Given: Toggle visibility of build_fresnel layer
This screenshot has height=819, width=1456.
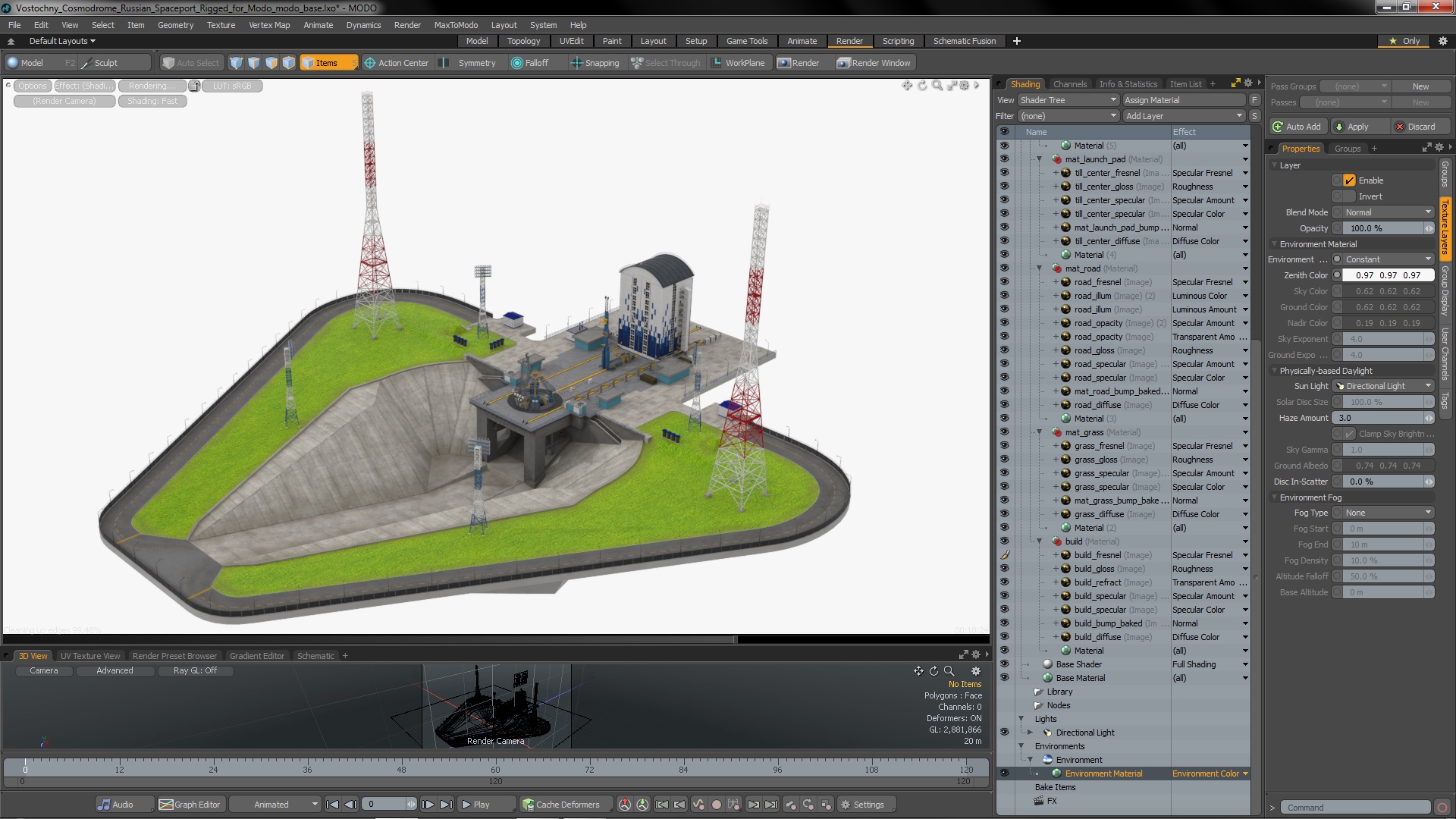Looking at the screenshot, I should click(1005, 555).
